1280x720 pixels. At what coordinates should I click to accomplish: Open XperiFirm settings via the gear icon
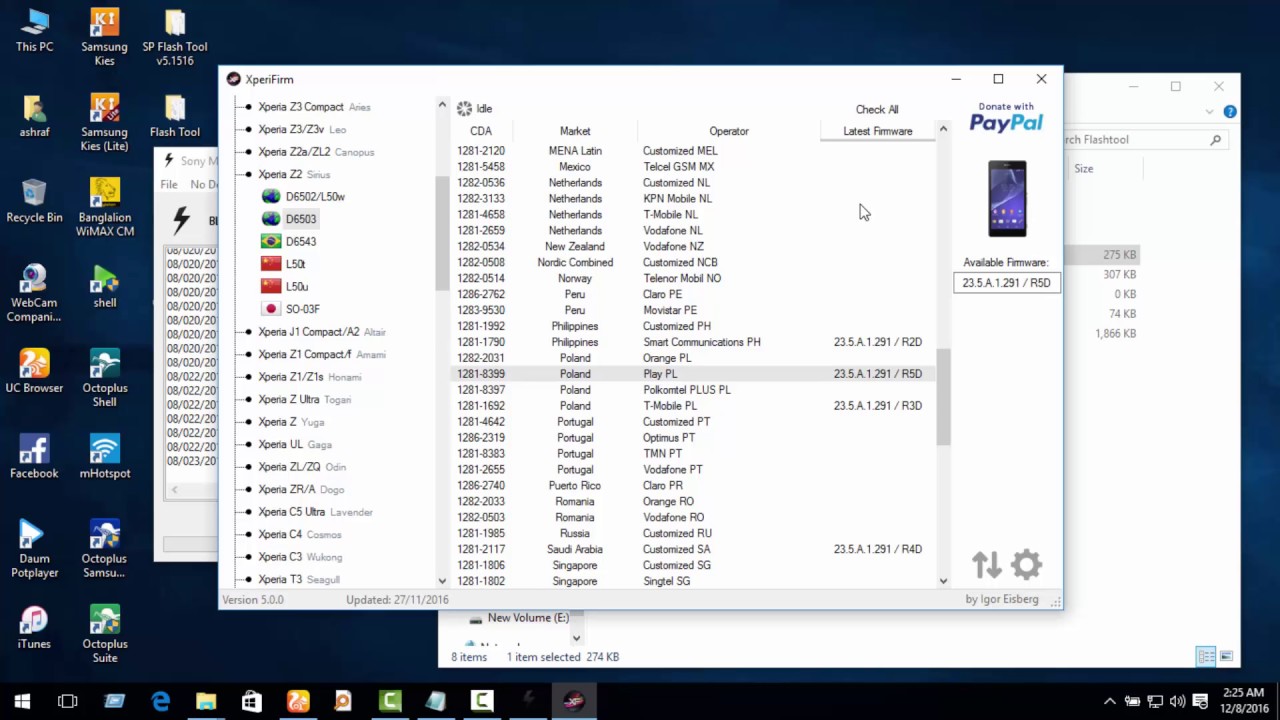pos(1026,565)
